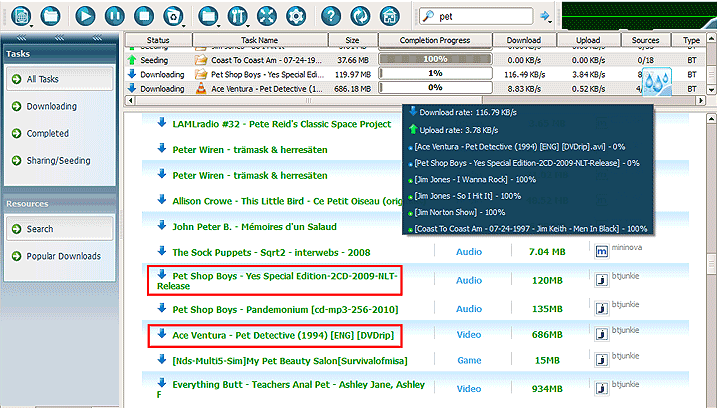Image resolution: width=717 pixels, height=408 pixels.
Task: Sort task list by Size column
Action: coord(353,40)
